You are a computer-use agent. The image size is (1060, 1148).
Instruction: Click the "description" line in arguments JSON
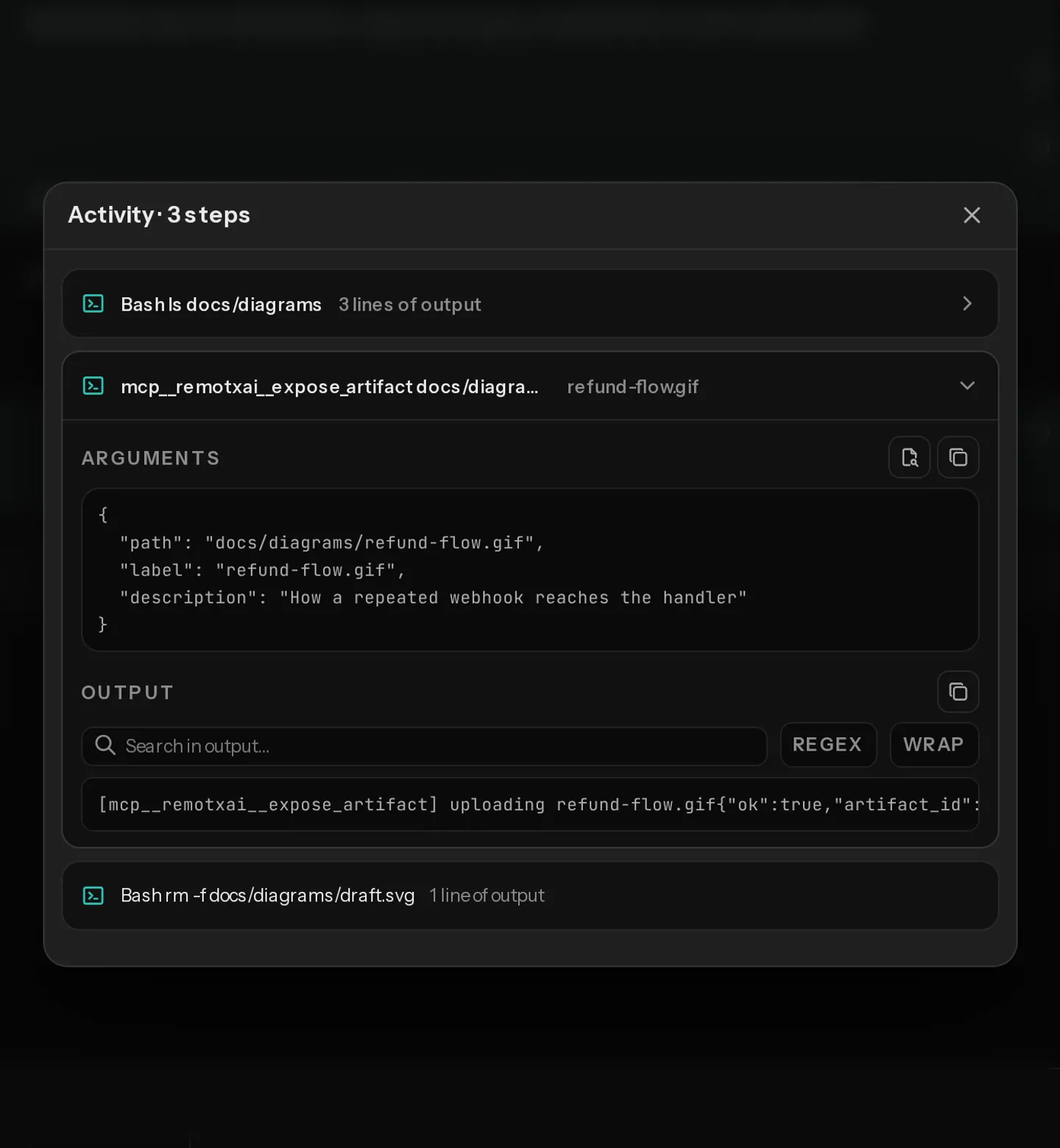(x=434, y=598)
